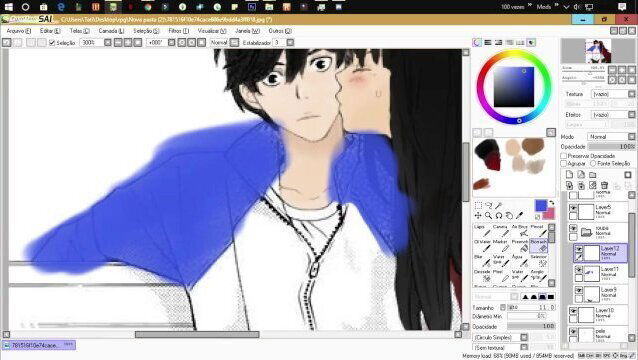Select the lasso selection tool

click(x=488, y=205)
